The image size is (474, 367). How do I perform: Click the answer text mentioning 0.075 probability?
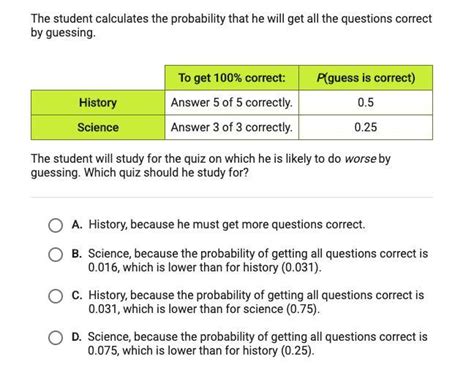tap(258, 343)
